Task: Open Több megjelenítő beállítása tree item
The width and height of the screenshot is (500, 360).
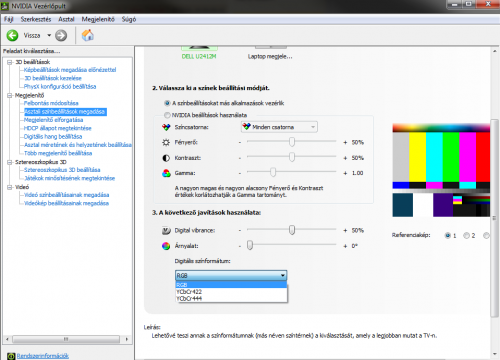Action: pyautogui.click(x=58, y=153)
